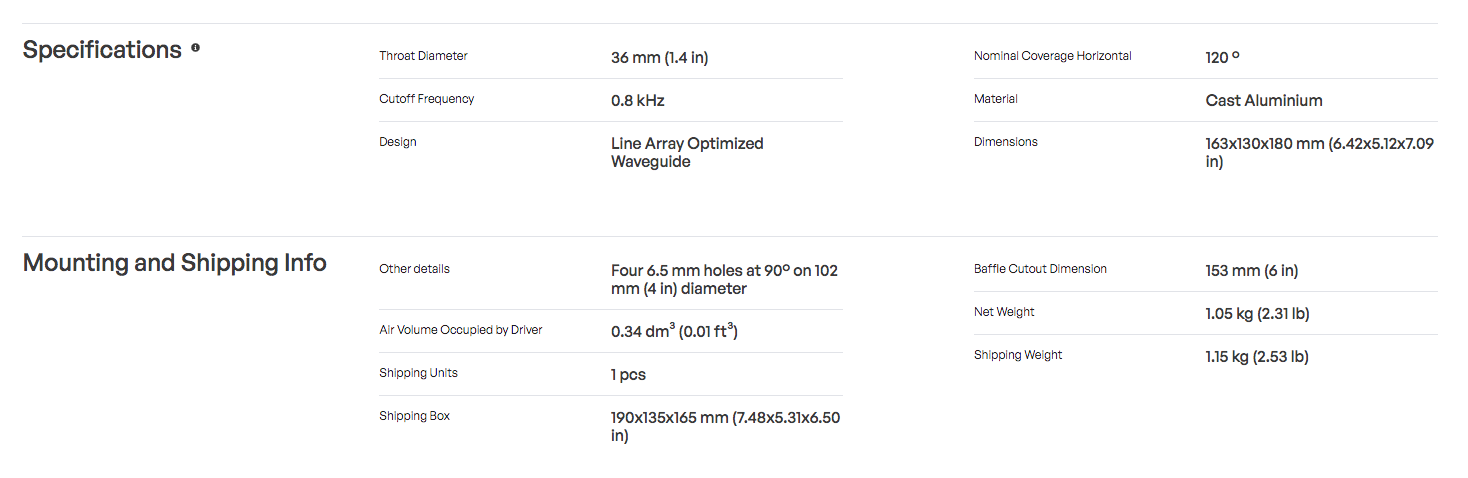1468x478 pixels.
Task: Click the Other details label
Action: tap(414, 269)
